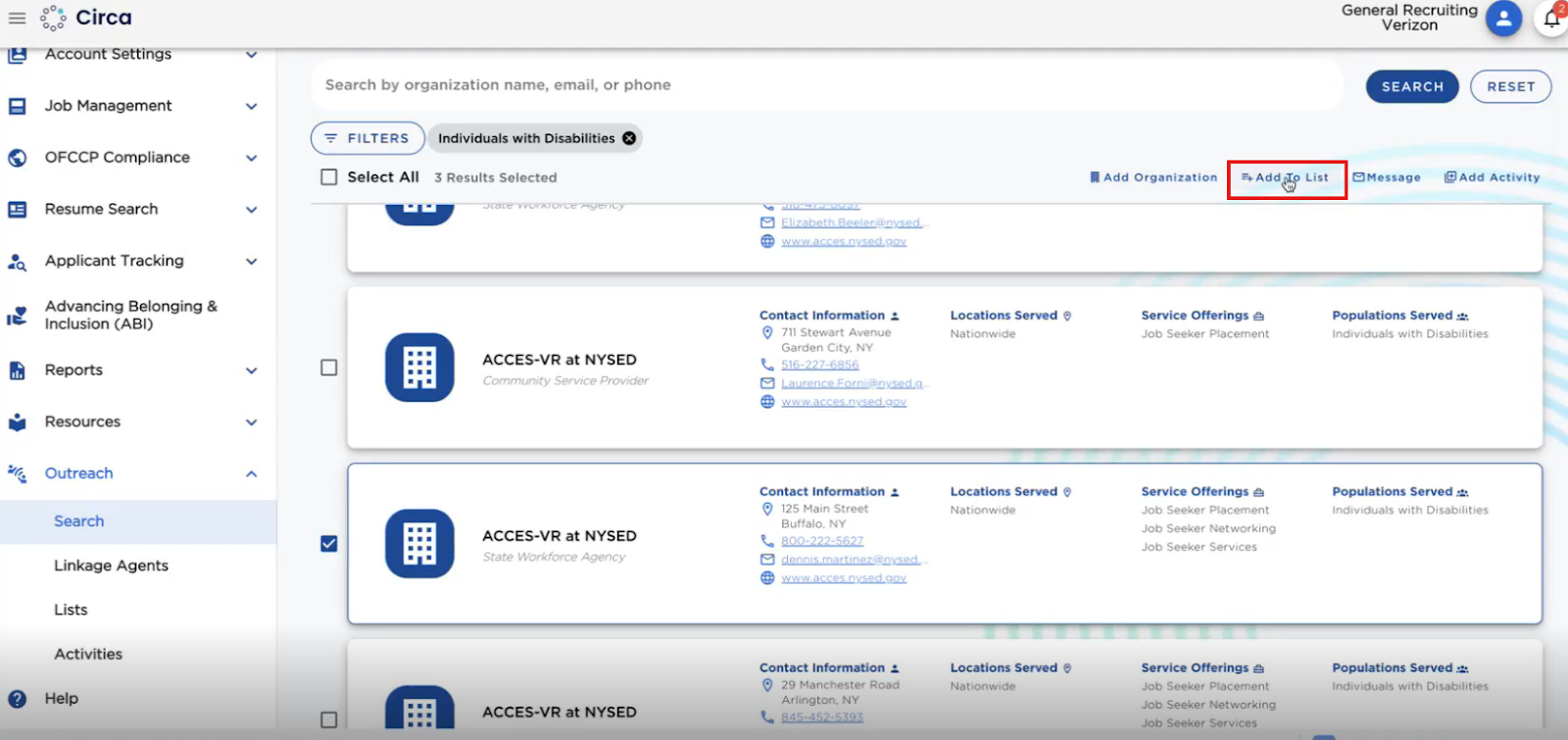This screenshot has width=1568, height=740.
Task: Check the Arlington ACCES-VR organization checkbox
Action: coord(329,719)
